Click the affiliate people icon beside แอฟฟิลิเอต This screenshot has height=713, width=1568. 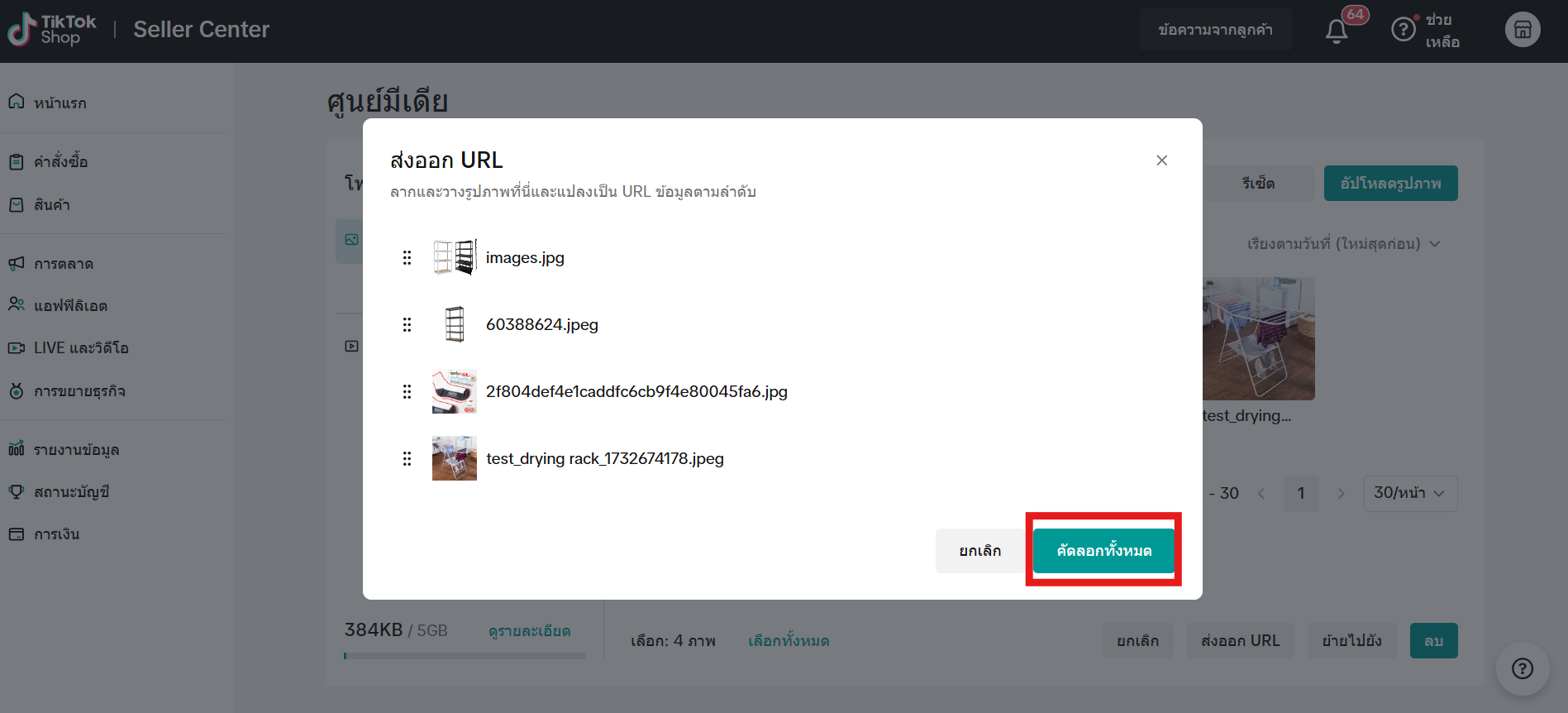[17, 304]
